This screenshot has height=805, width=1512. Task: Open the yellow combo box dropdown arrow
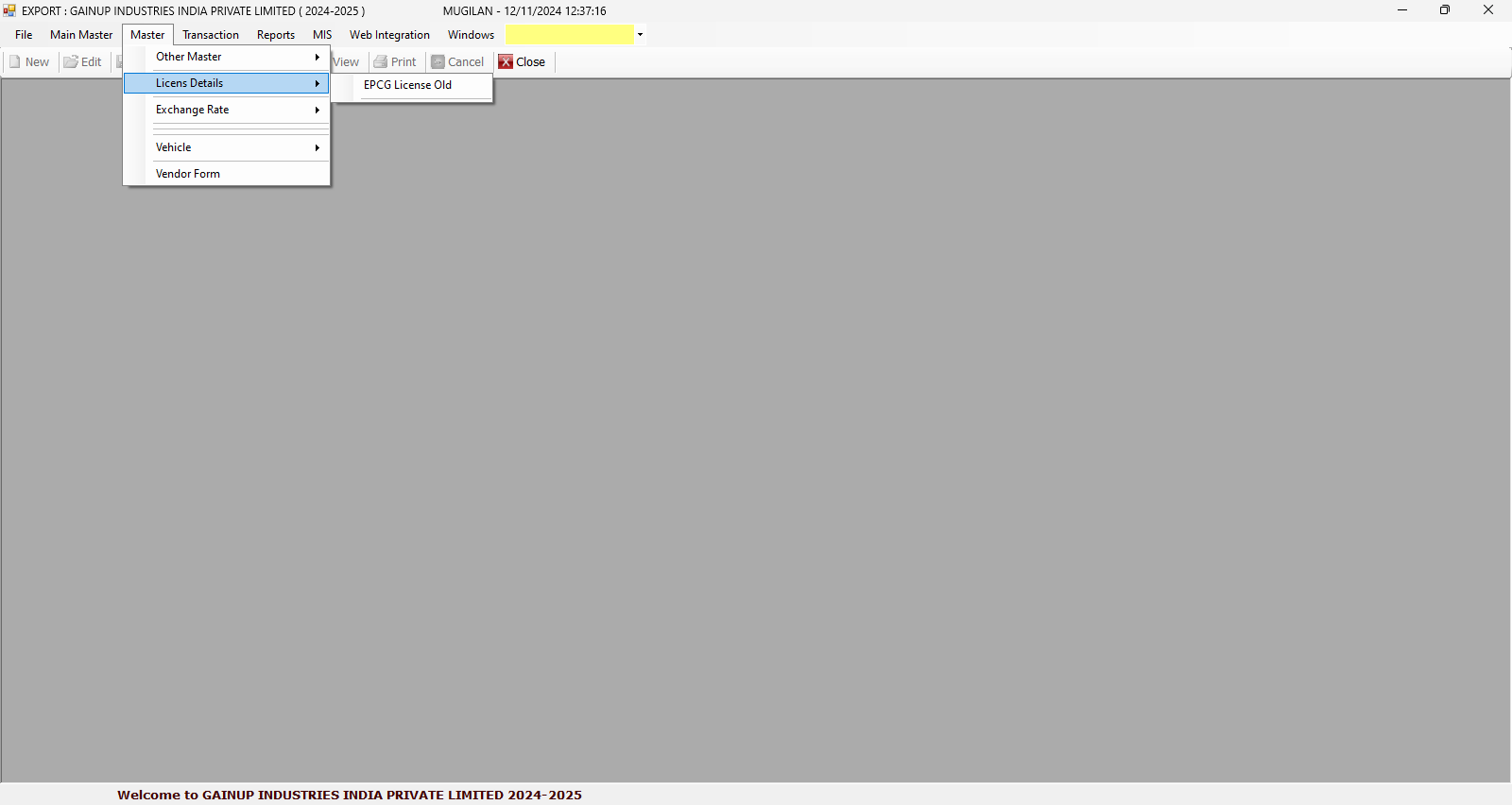(640, 35)
